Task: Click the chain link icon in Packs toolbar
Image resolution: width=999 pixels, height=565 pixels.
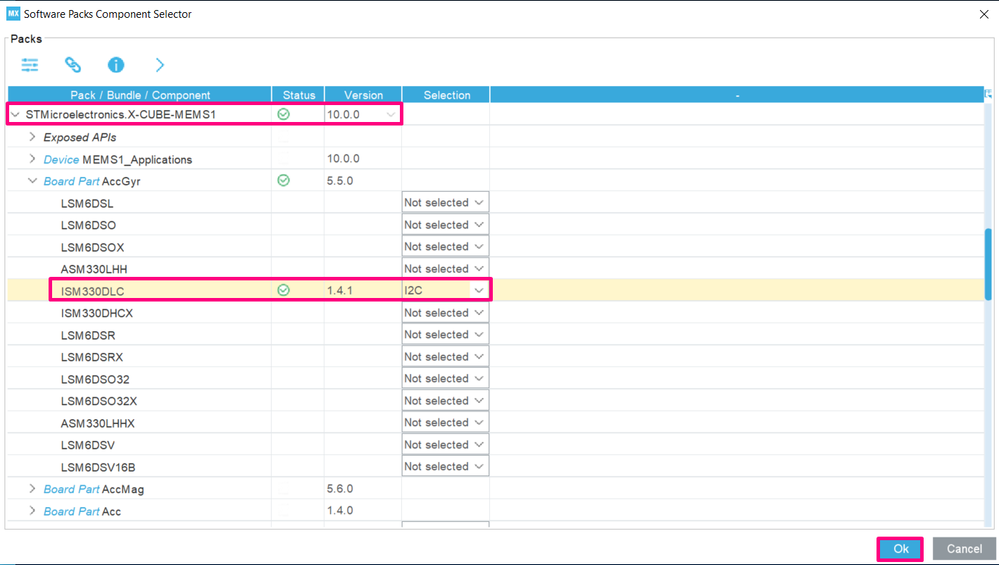Action: coord(73,64)
